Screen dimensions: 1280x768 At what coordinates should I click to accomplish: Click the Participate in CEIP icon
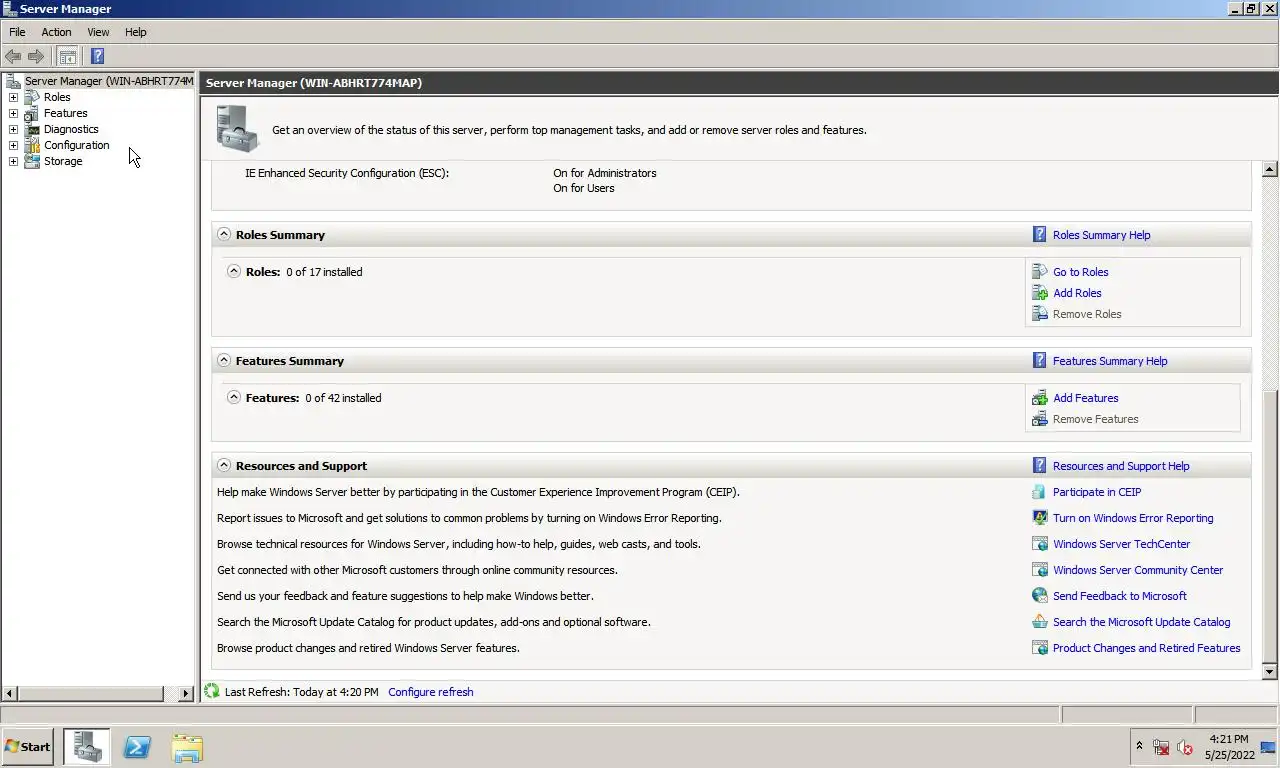coord(1040,492)
